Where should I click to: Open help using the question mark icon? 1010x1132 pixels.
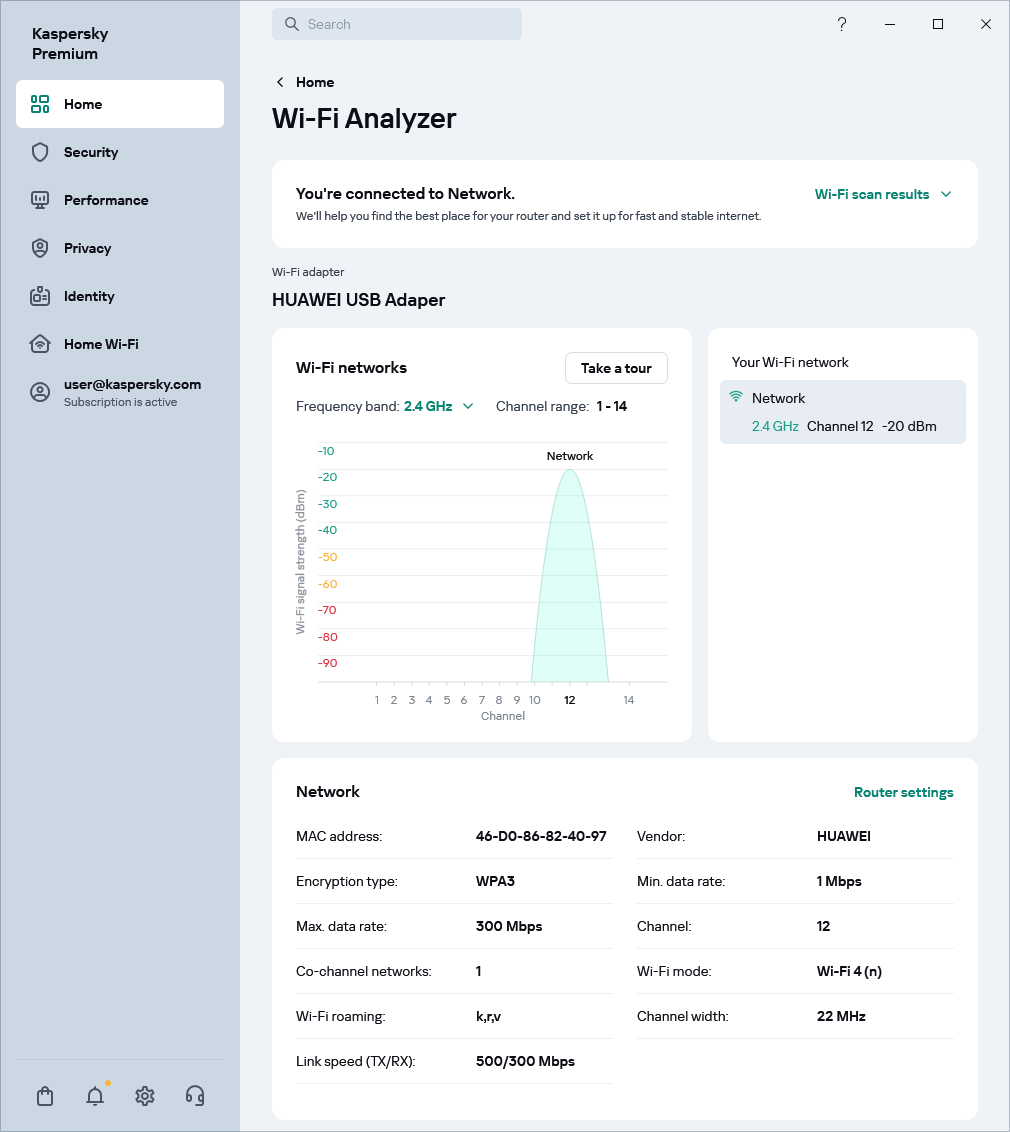coord(841,24)
